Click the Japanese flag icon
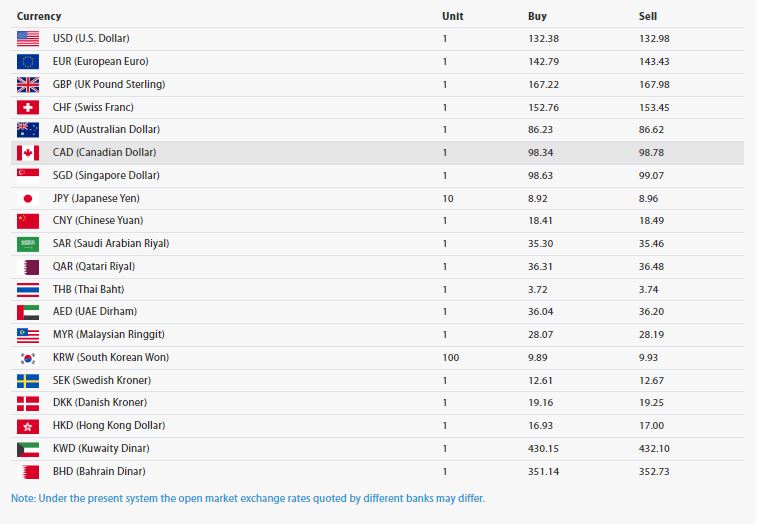The height and width of the screenshot is (524, 758). pos(28,198)
